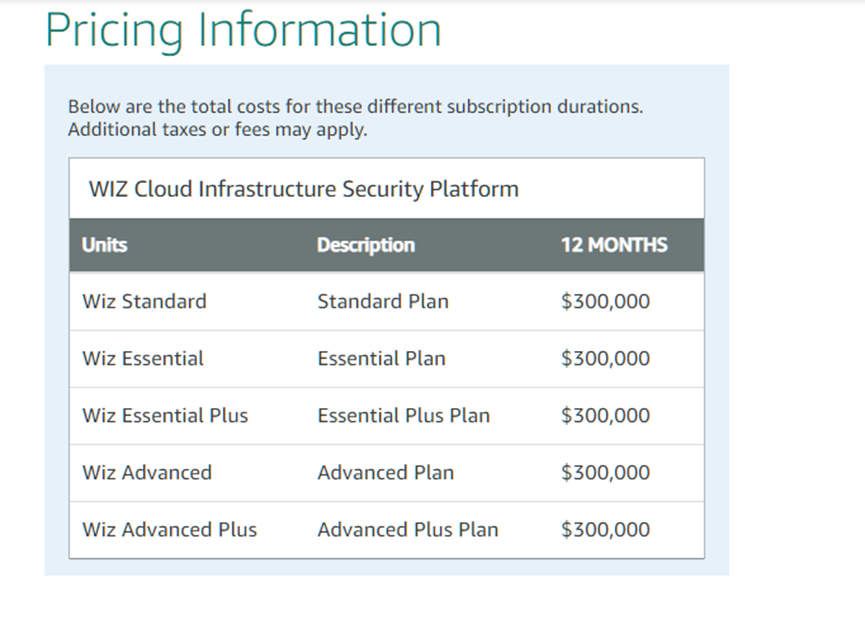865x629 pixels.
Task: Click the Advanced Plan description
Action: click(385, 472)
